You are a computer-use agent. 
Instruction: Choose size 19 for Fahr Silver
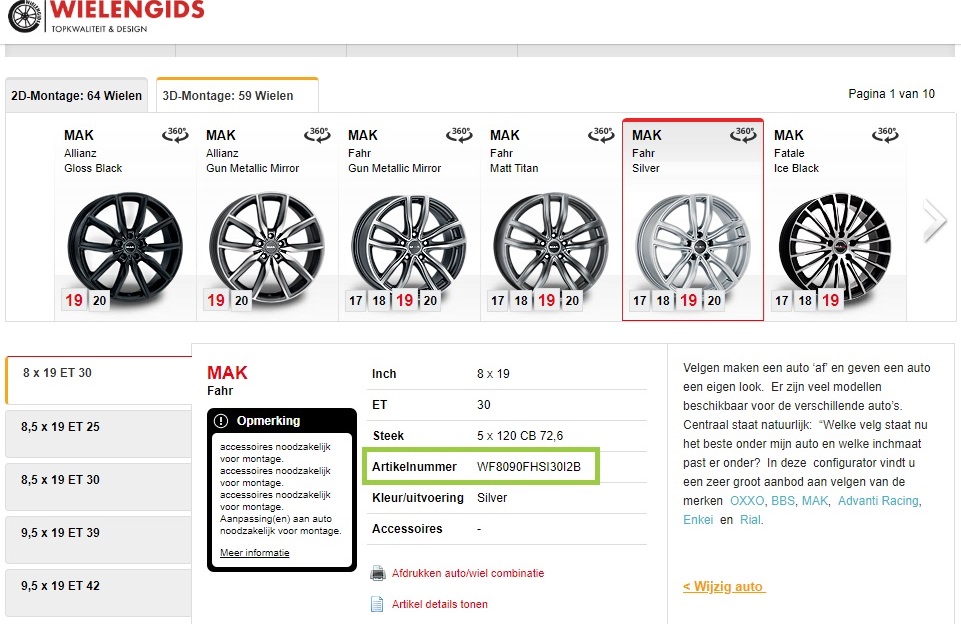pos(689,300)
